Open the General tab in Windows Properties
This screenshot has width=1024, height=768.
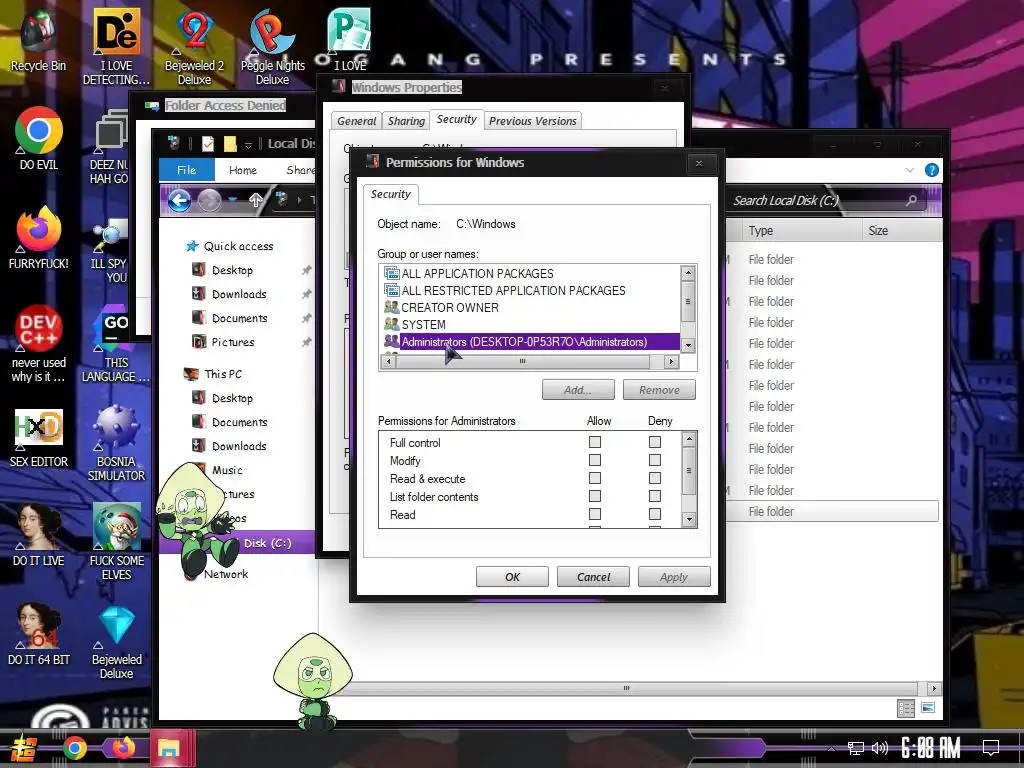click(x=357, y=121)
